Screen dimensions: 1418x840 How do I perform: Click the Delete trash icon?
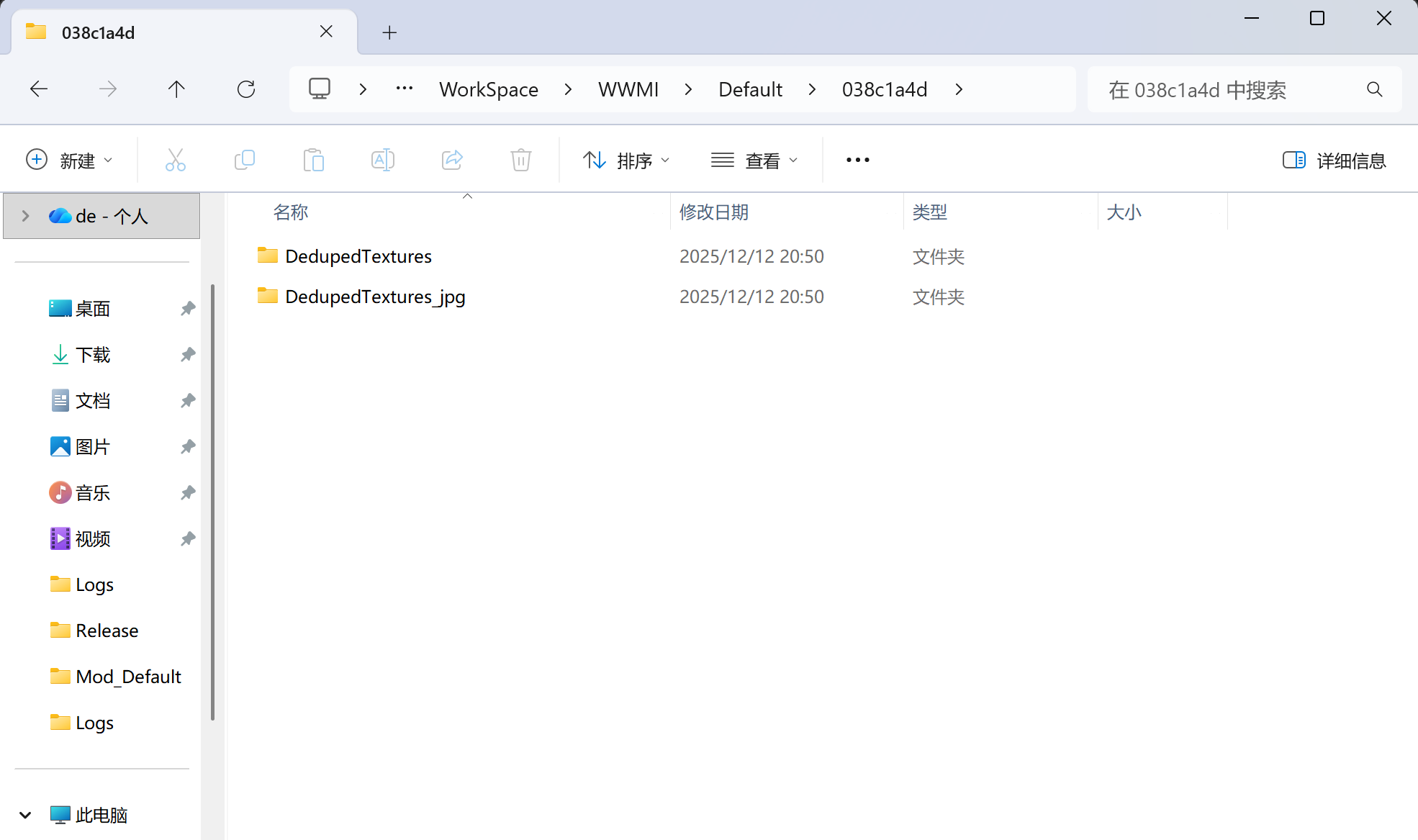tap(520, 160)
